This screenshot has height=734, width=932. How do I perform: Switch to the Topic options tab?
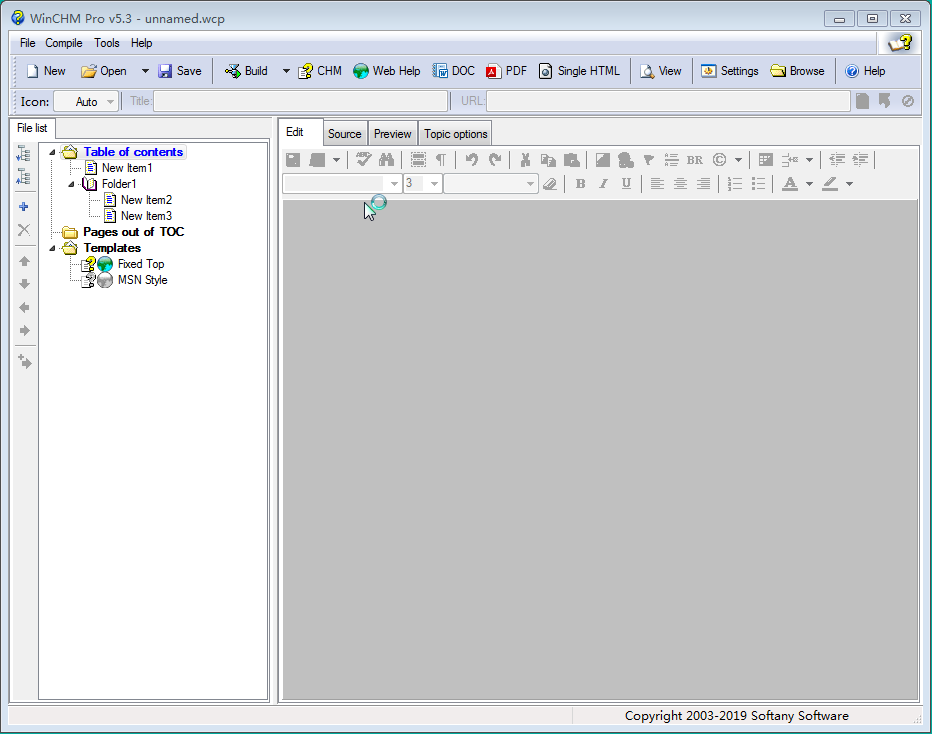click(x=455, y=134)
